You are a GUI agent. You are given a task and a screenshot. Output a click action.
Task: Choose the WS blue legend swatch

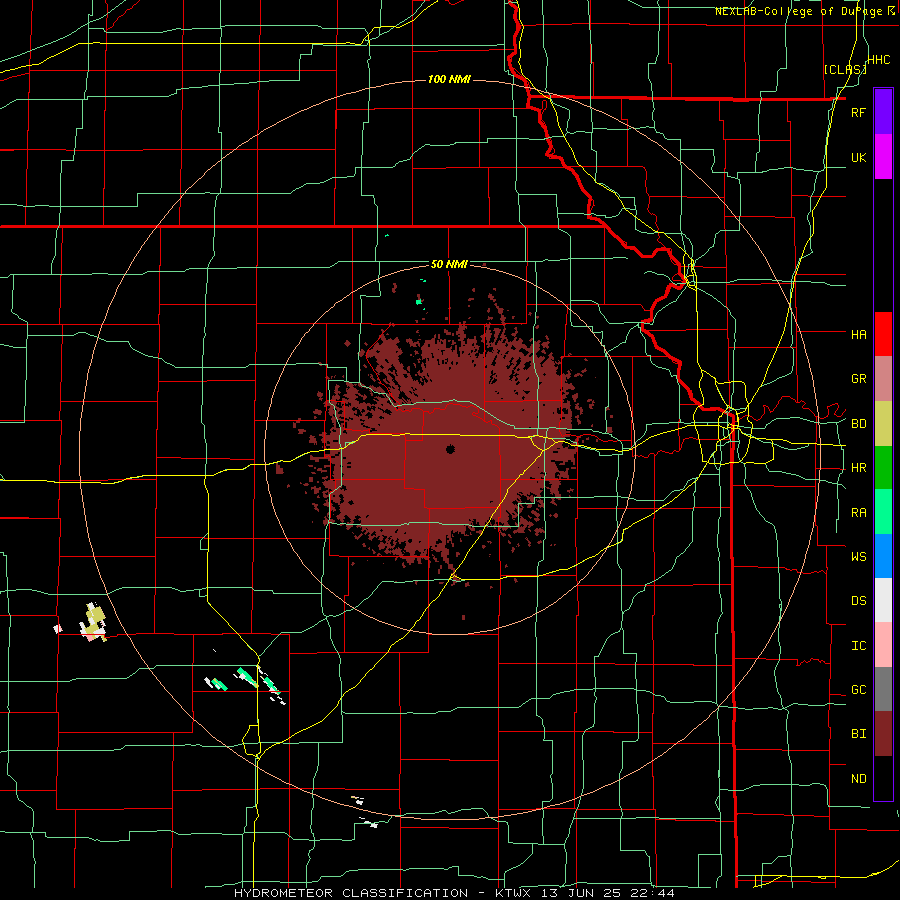883,556
